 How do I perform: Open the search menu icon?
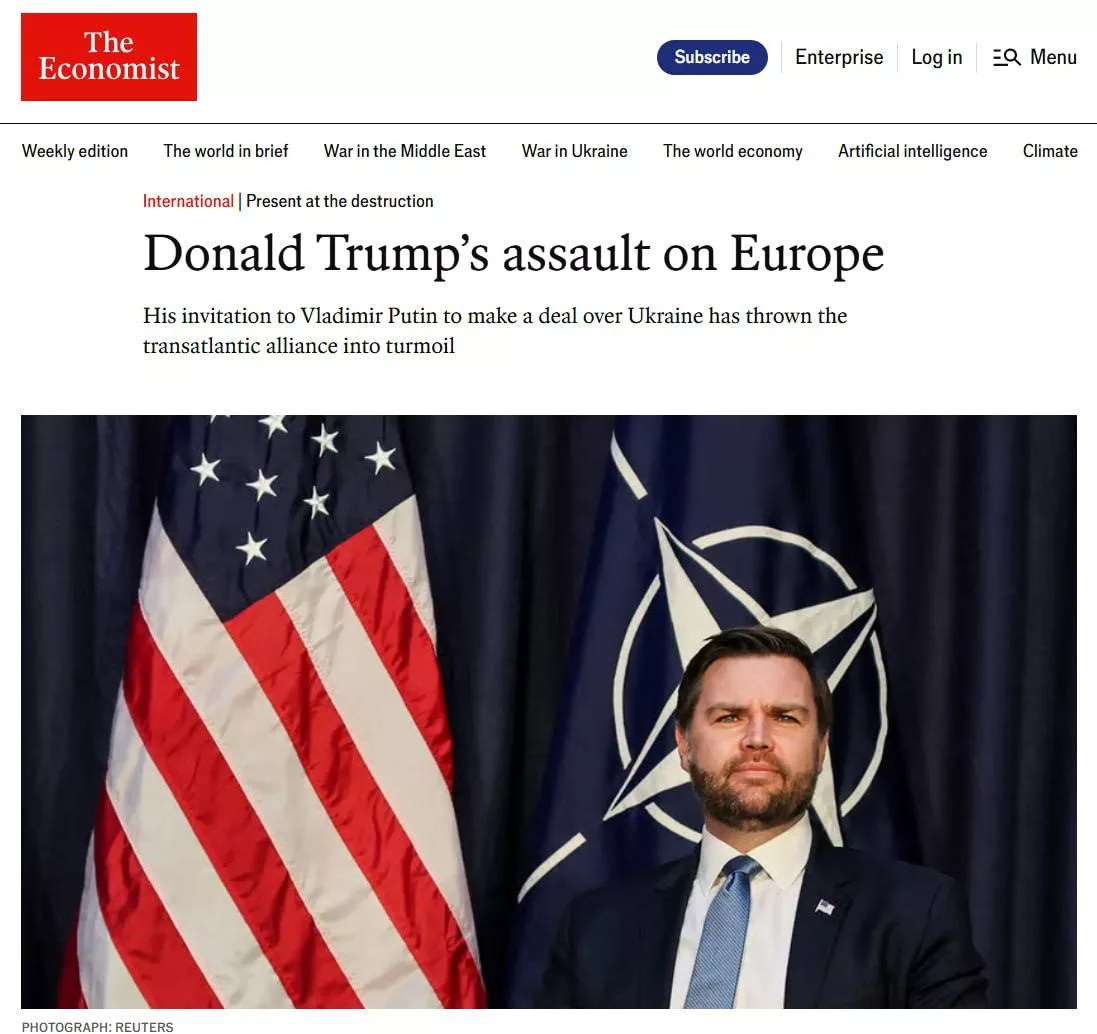pyautogui.click(x=1007, y=57)
